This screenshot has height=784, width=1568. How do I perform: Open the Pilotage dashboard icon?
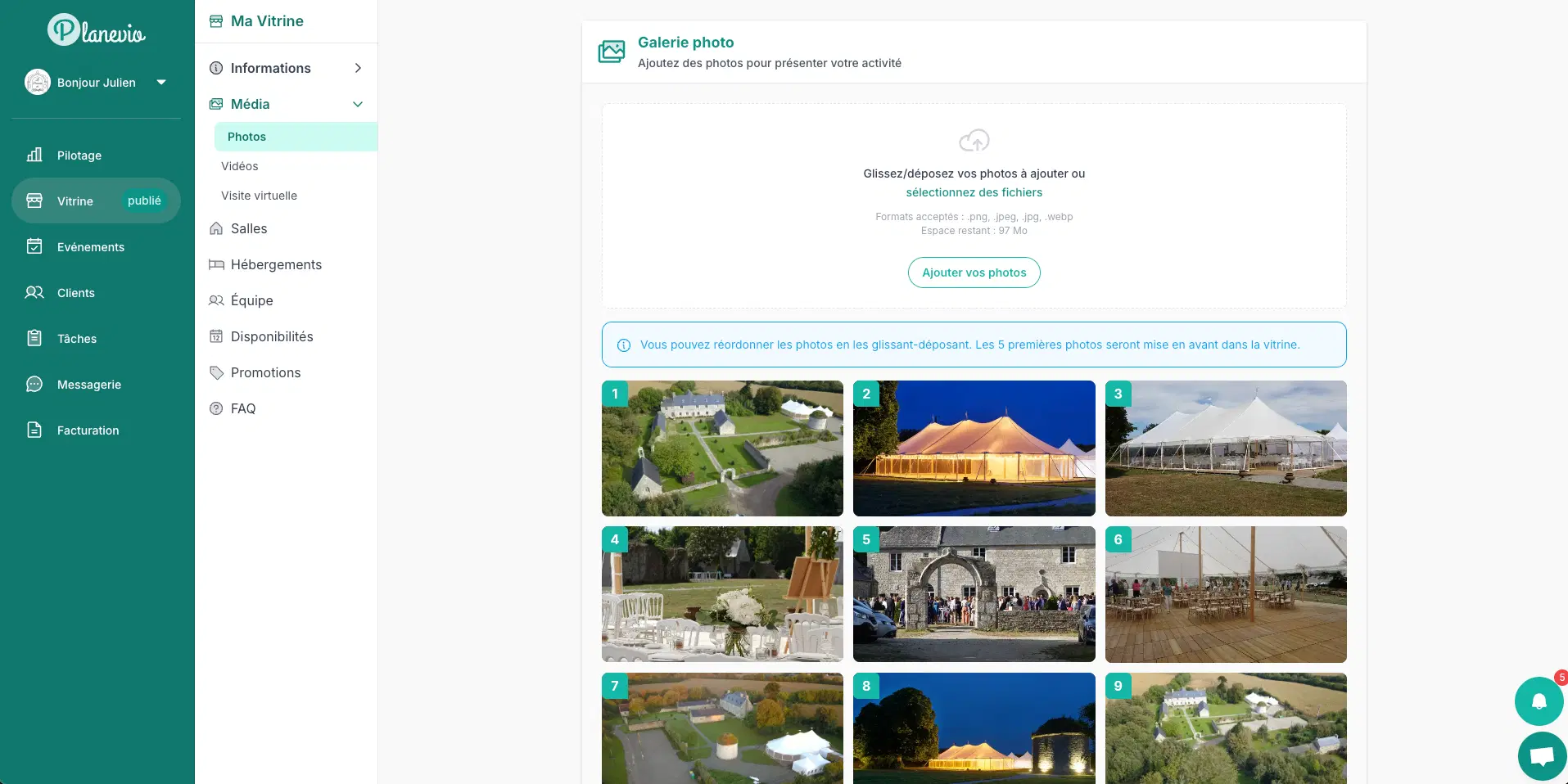pyautogui.click(x=34, y=155)
